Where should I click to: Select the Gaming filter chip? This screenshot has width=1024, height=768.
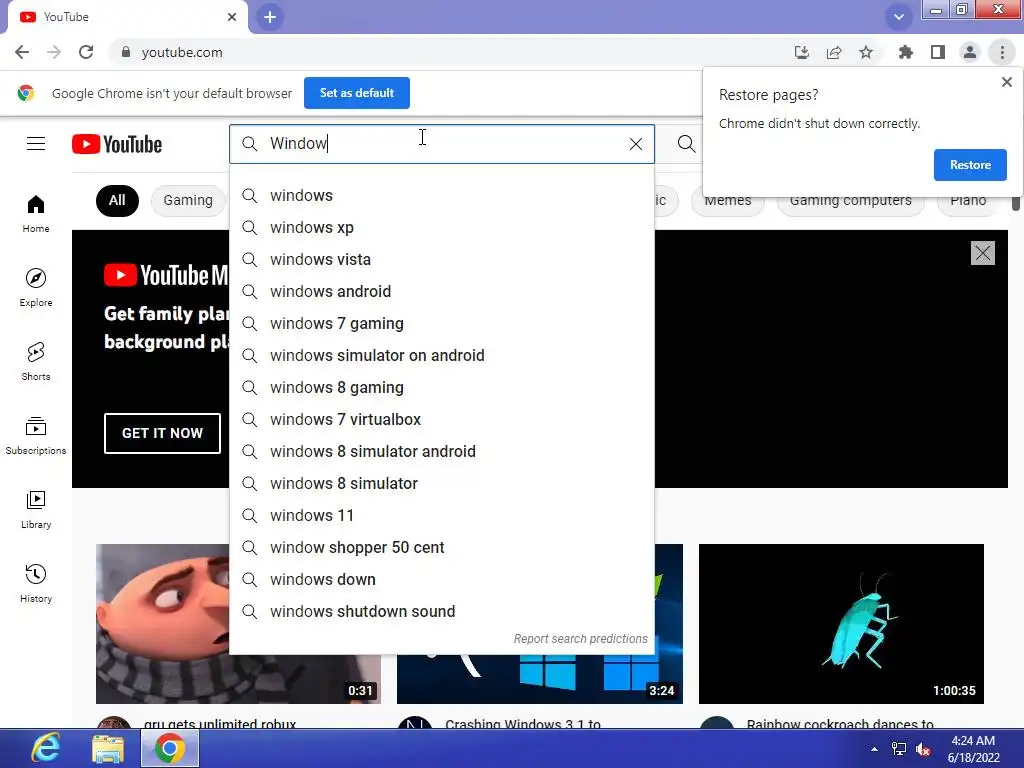click(188, 200)
